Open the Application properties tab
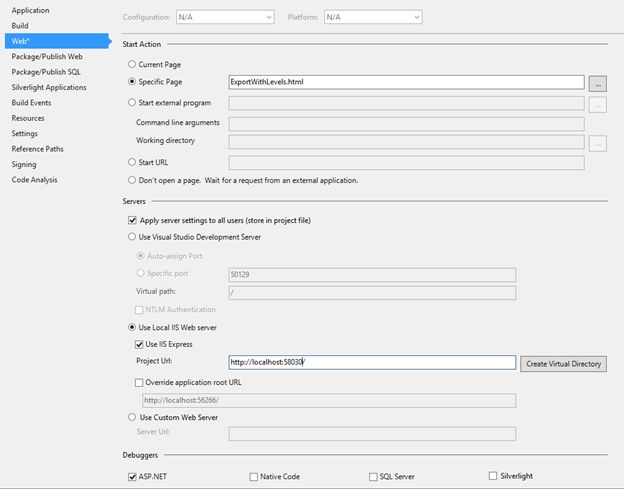The height and width of the screenshot is (489, 624). [x=30, y=10]
